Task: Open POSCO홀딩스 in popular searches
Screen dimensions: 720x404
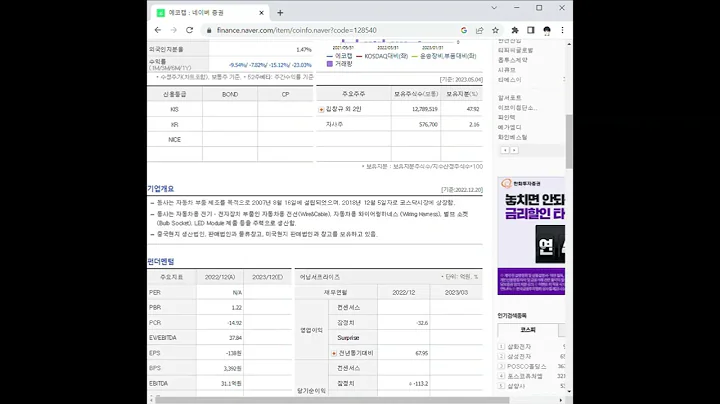Action: pyautogui.click(x=527, y=366)
